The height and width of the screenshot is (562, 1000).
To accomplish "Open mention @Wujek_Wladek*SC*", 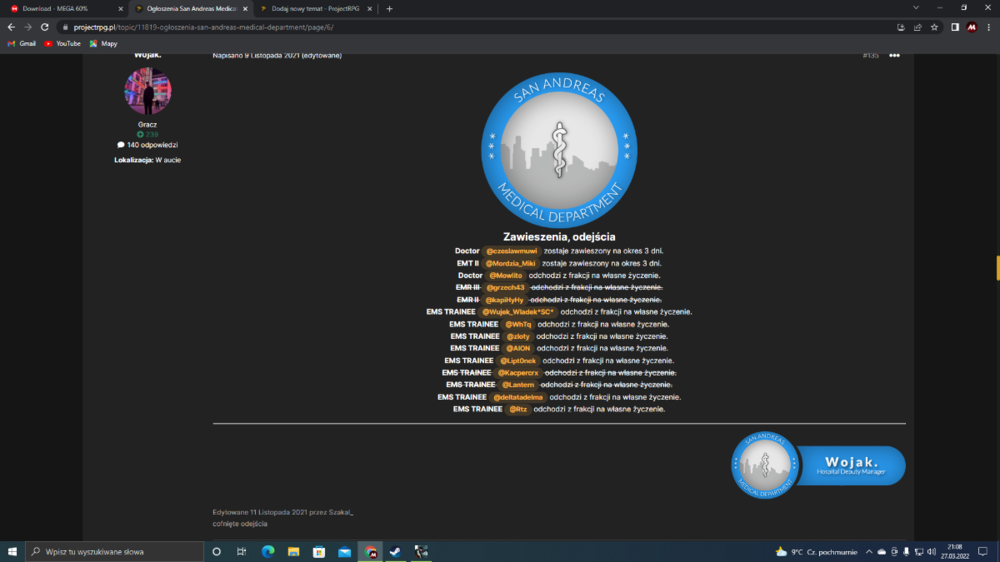I will pyautogui.click(x=518, y=312).
